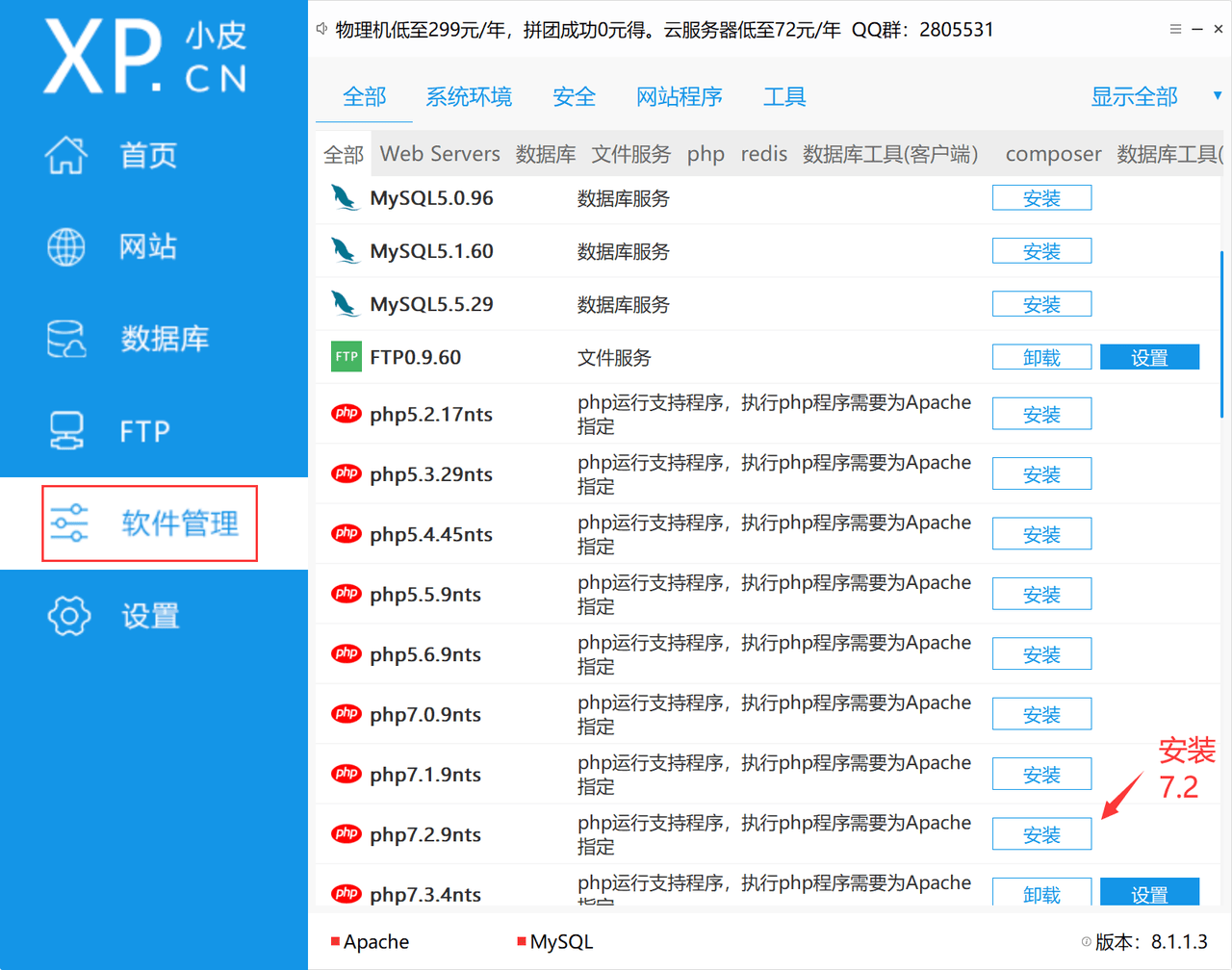
Task: Switch to the top 全部 category tab
Action: [364, 96]
